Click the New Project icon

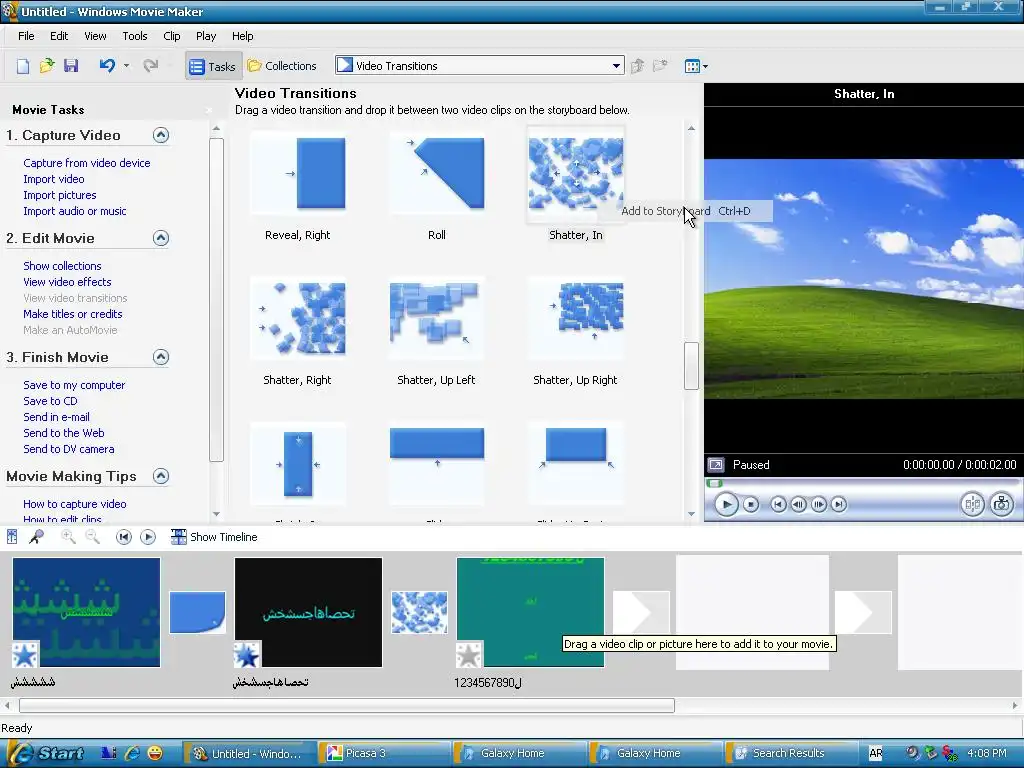coord(23,66)
